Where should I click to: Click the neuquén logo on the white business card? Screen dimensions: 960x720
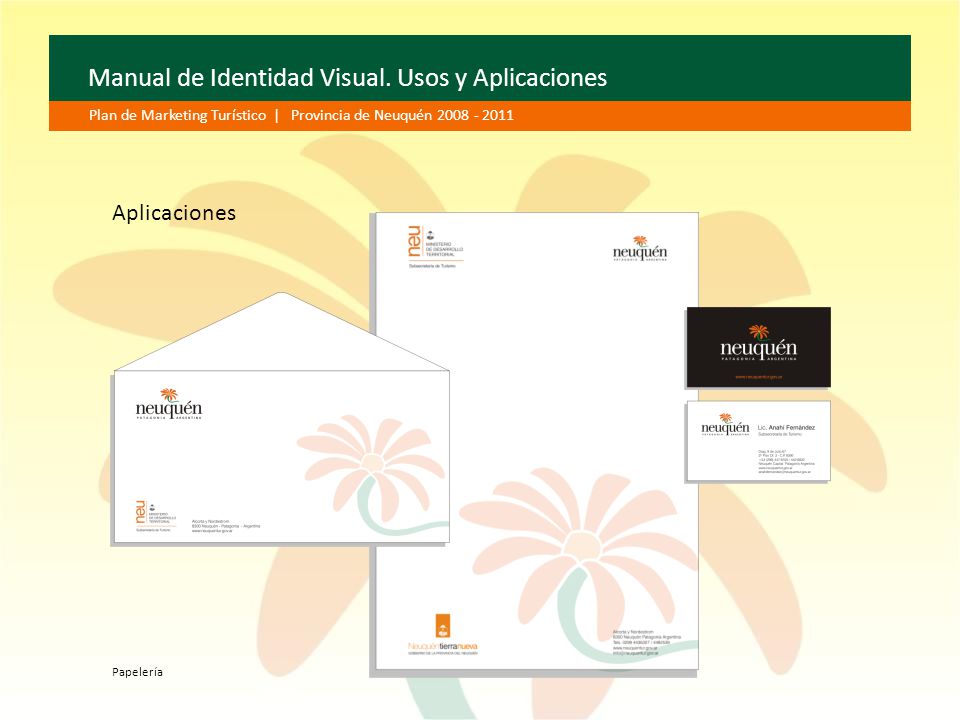725,424
